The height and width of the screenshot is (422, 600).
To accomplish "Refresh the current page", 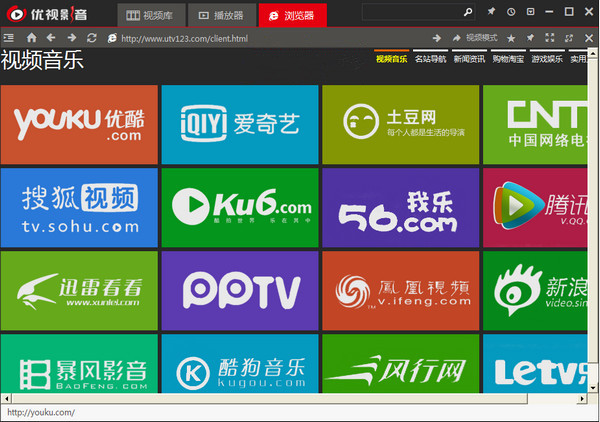I will point(91,37).
